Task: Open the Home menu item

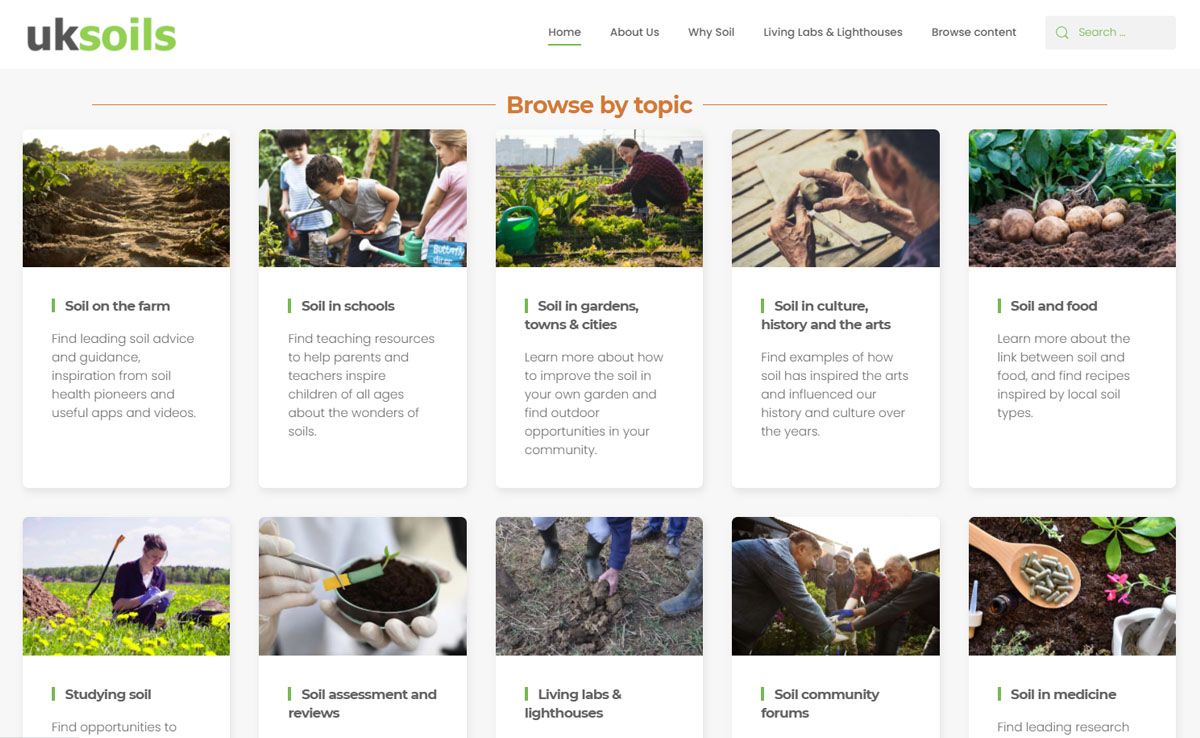Action: 564,32
